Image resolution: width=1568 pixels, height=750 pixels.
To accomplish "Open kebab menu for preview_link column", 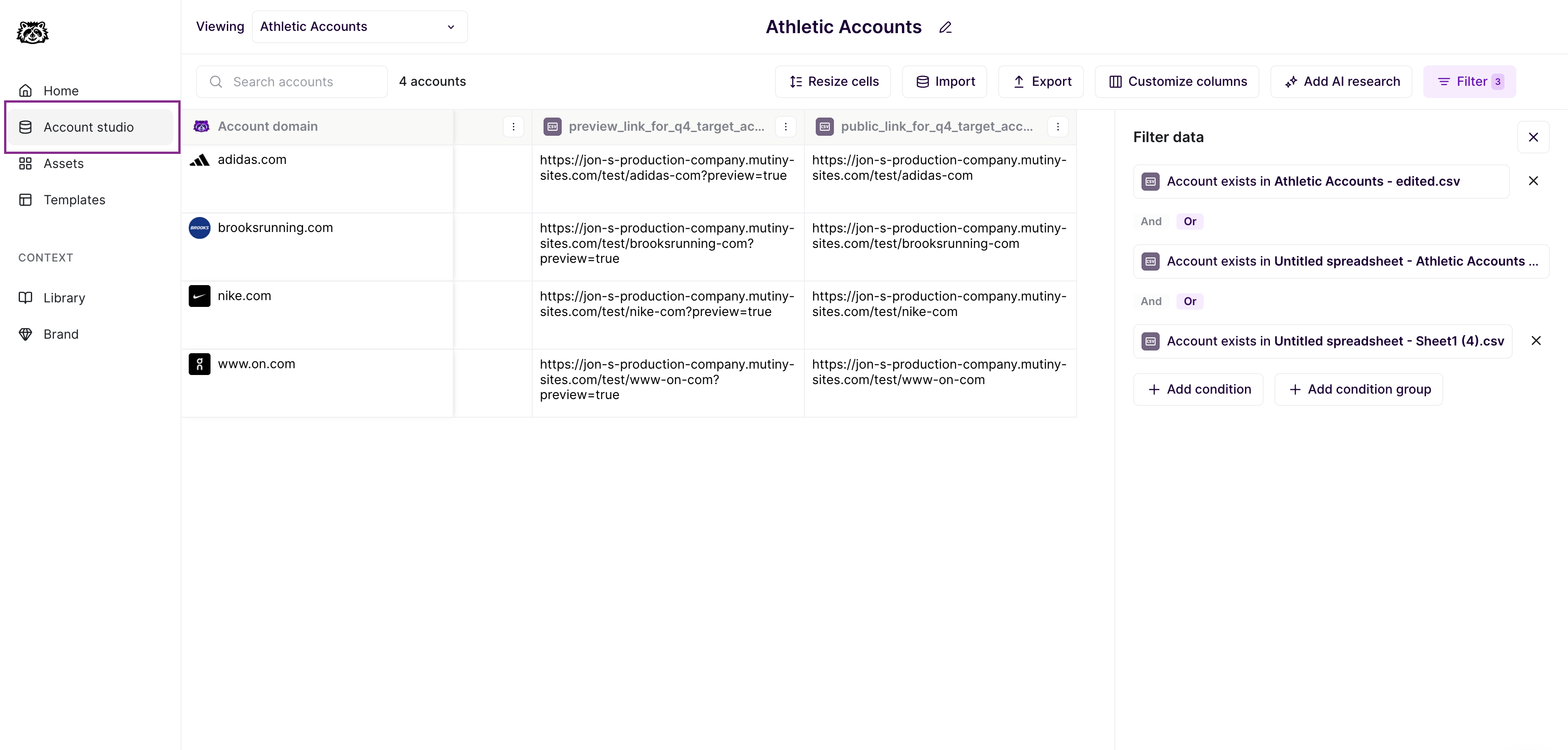I will [x=785, y=127].
